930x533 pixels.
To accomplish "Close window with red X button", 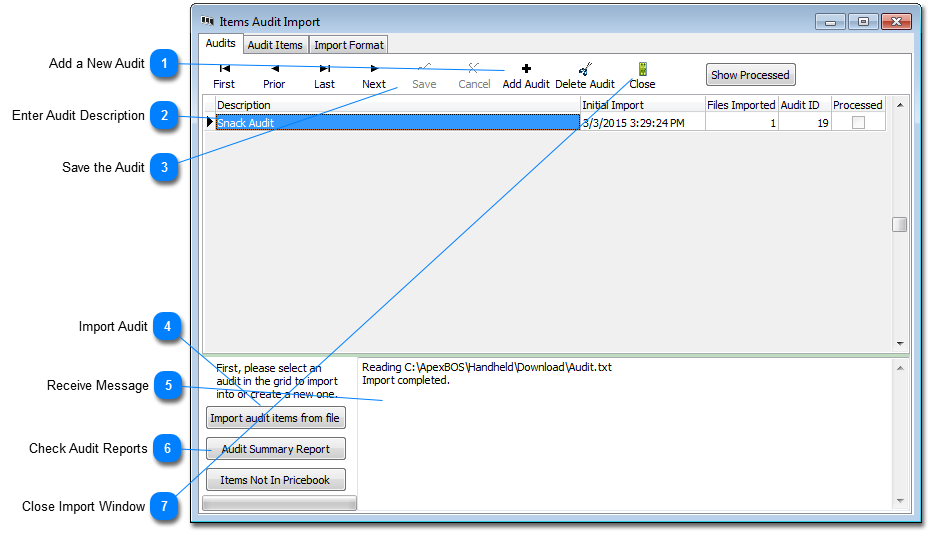I will [896, 22].
